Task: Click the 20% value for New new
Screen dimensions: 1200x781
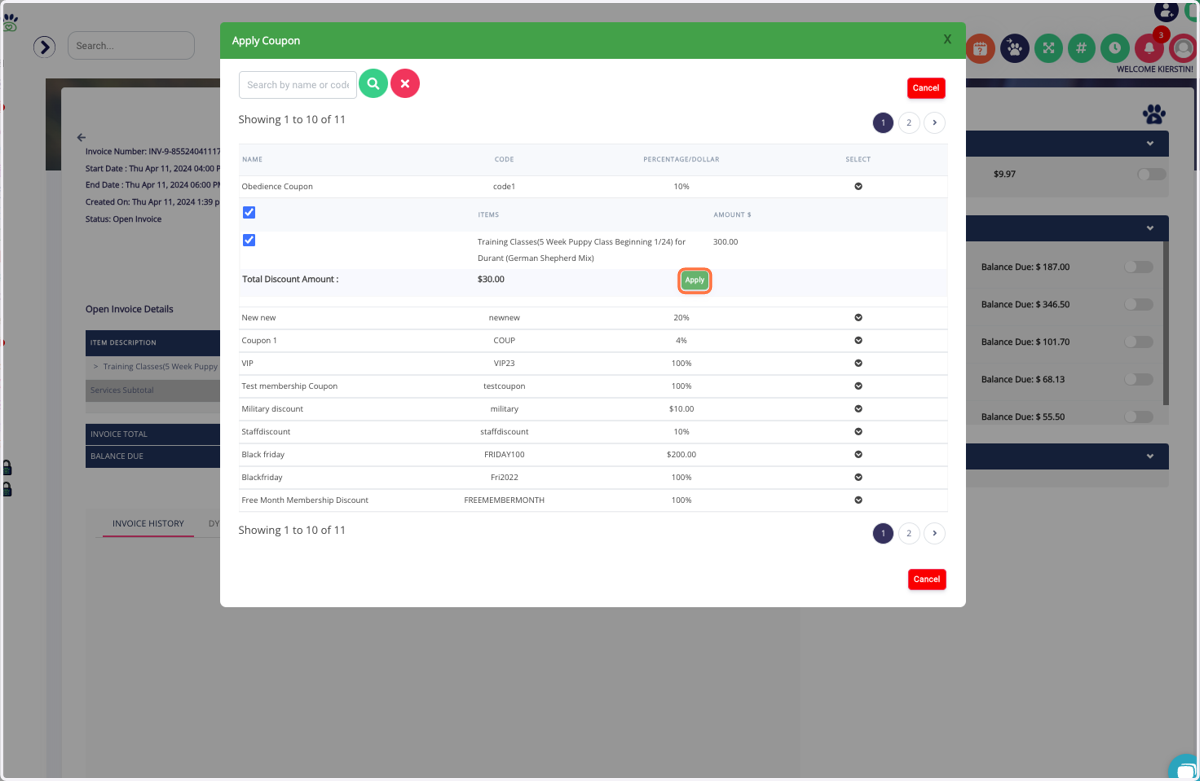Action: click(681, 317)
